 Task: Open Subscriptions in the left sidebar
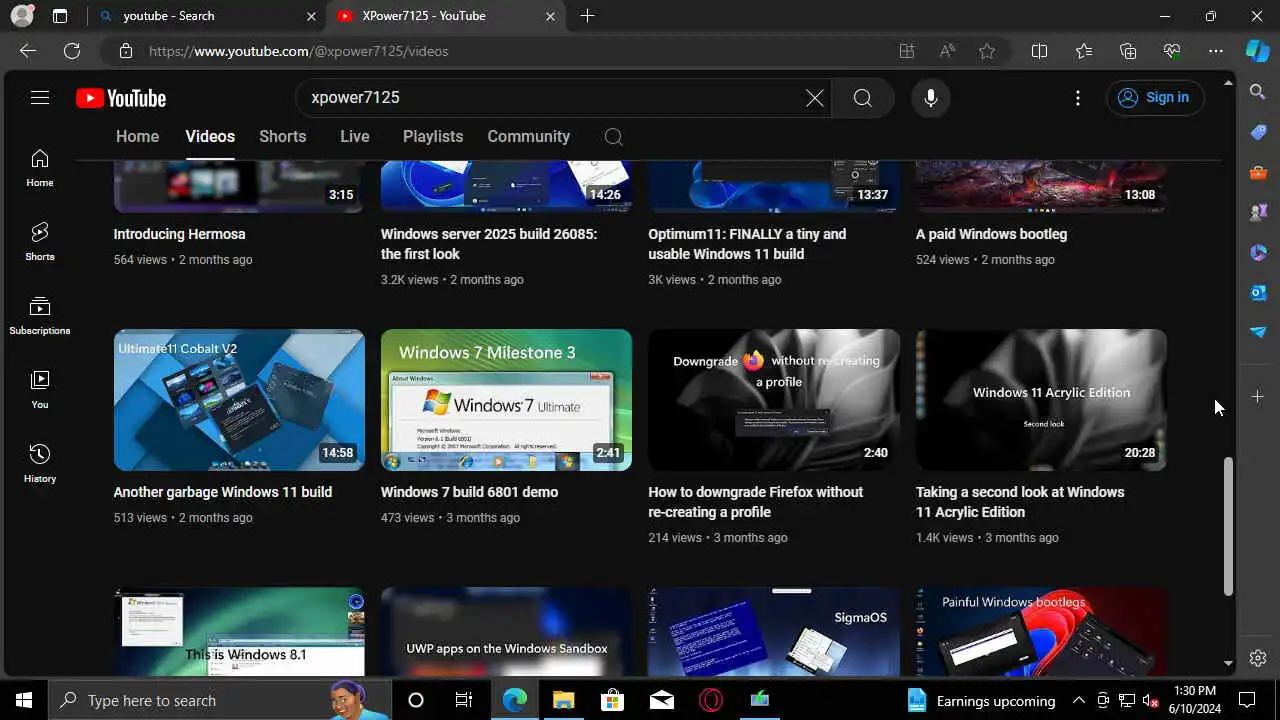coord(40,316)
